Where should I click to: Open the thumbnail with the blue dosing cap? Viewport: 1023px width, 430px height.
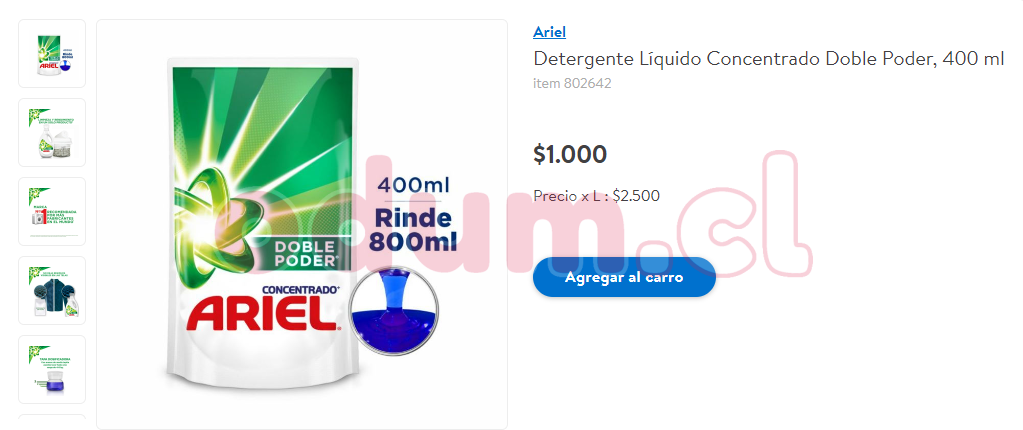tap(52, 369)
